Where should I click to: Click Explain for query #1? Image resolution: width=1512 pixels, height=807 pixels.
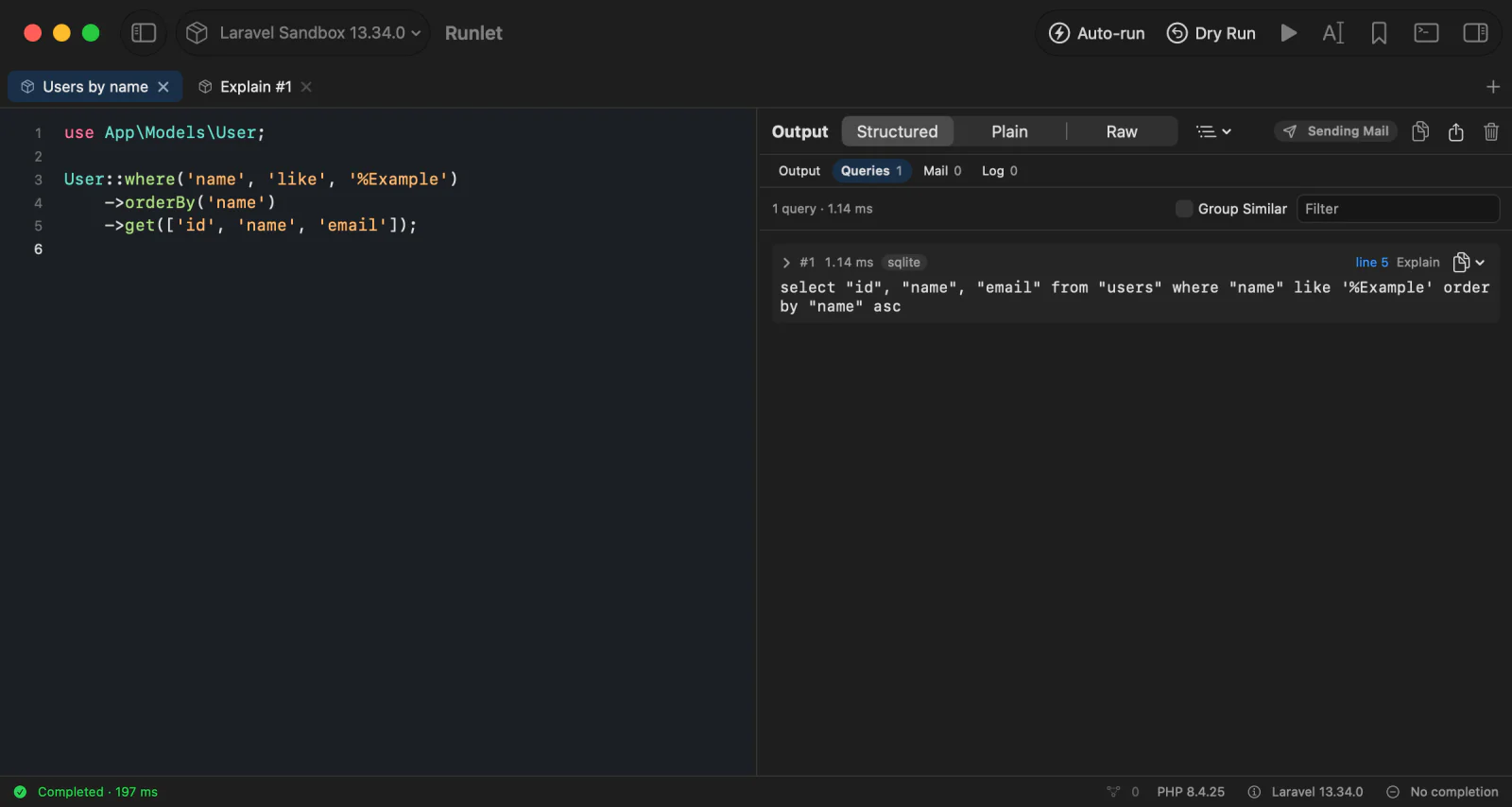pos(1418,263)
